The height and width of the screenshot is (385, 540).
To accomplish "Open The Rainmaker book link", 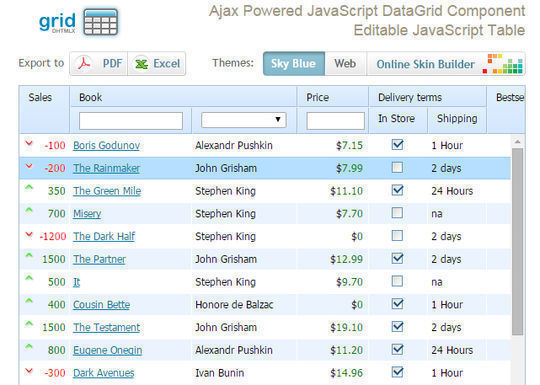I will pos(106,168).
